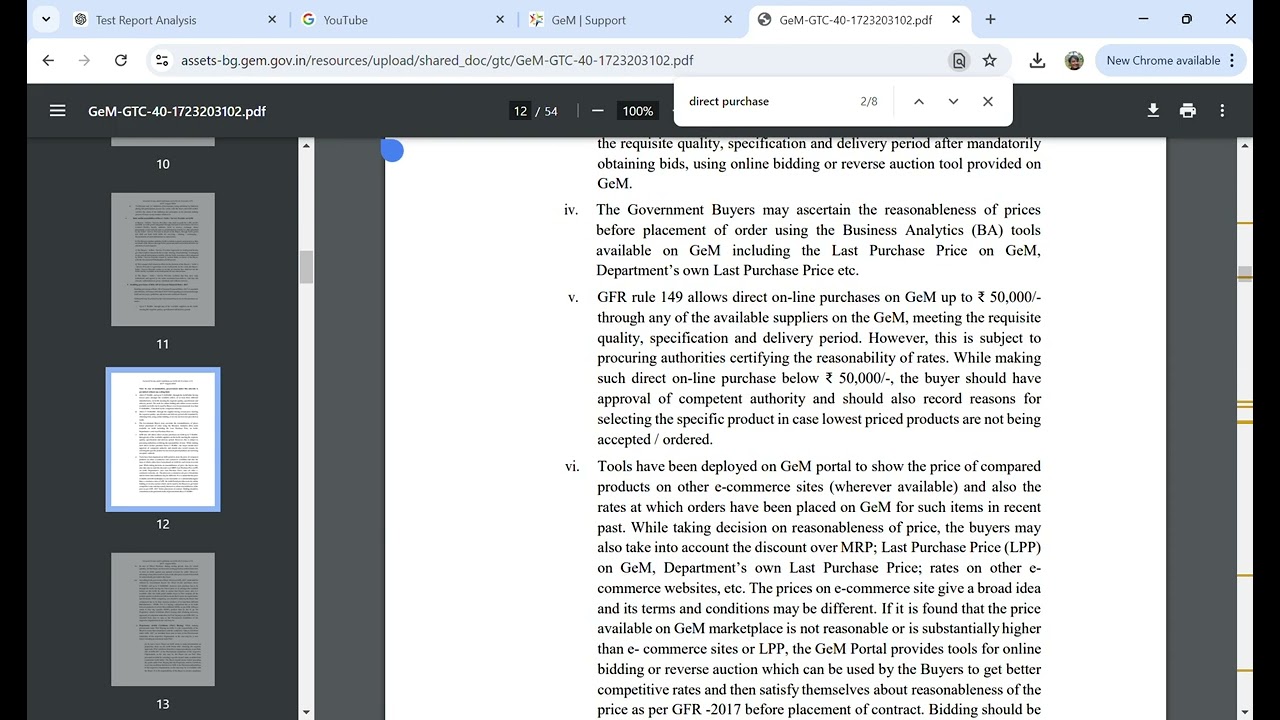Jump to the previous find result
The image size is (1280, 720).
pos(918,101)
